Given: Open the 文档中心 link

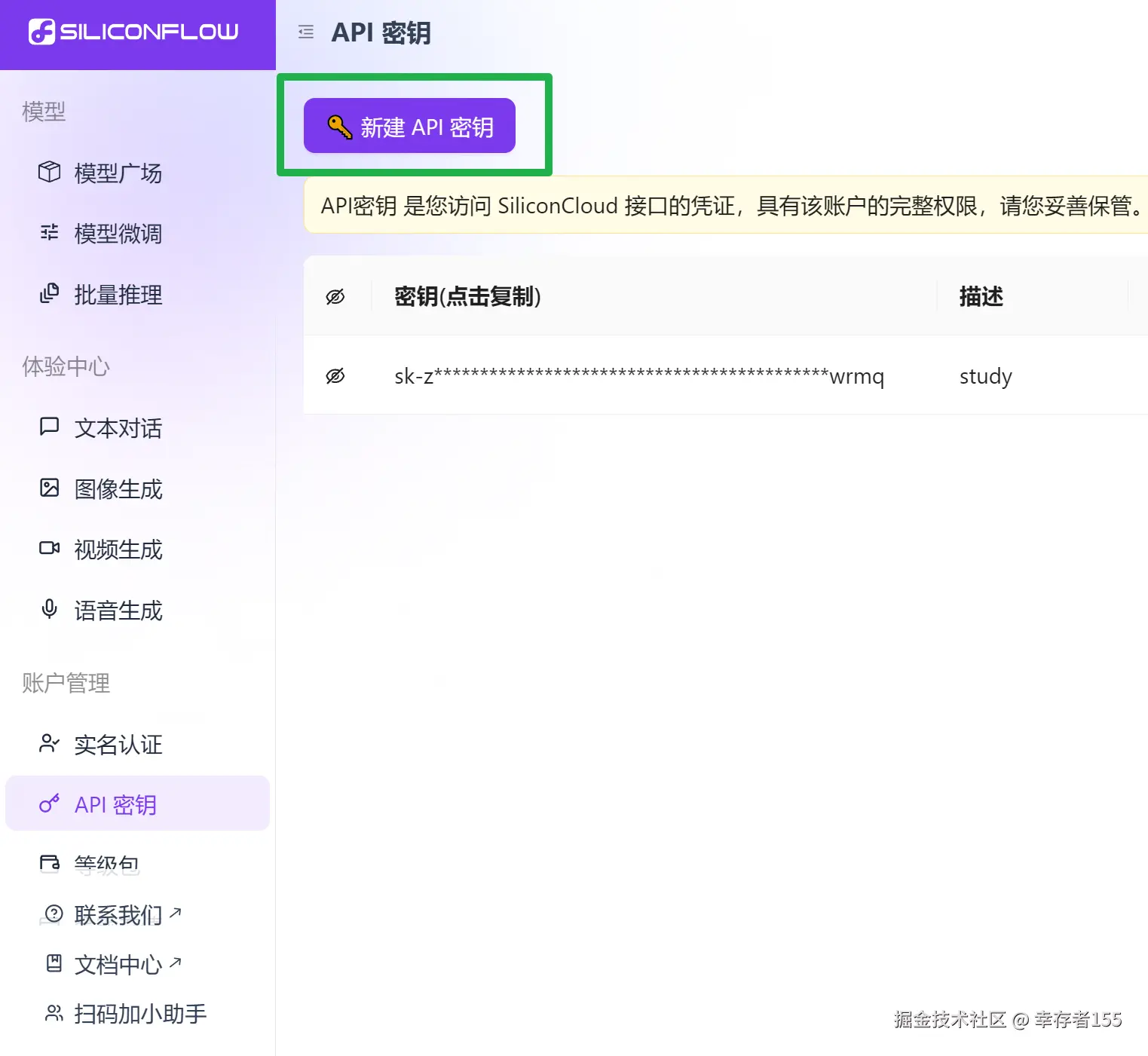Looking at the screenshot, I should click(118, 965).
